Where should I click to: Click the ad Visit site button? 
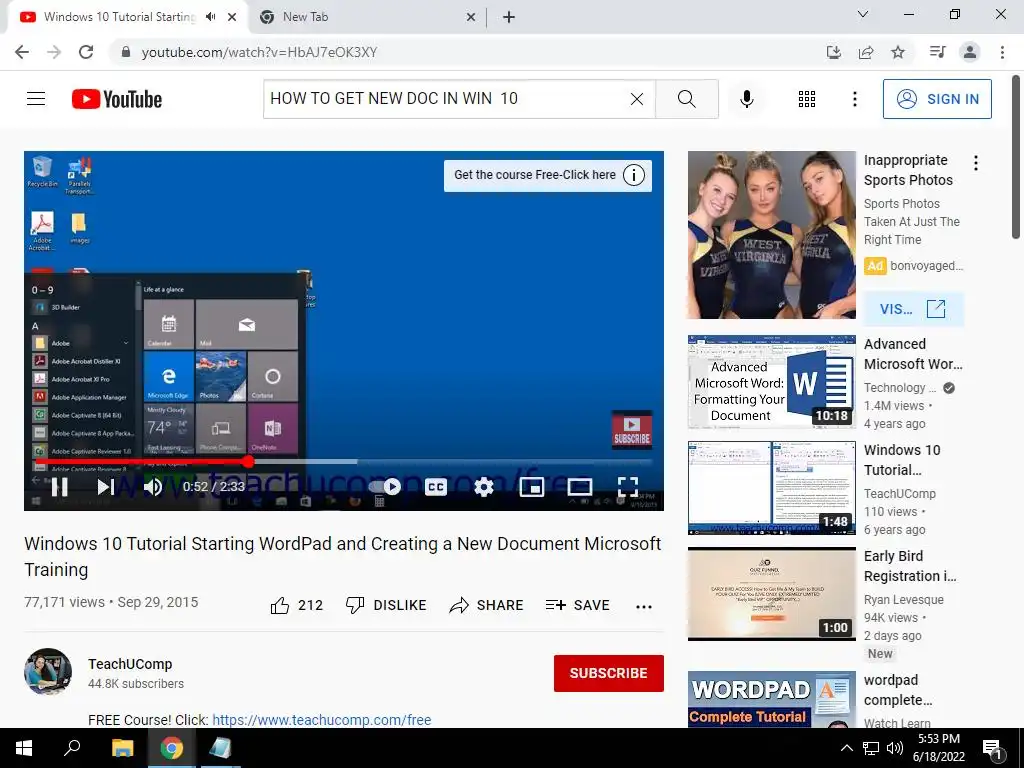[913, 309]
